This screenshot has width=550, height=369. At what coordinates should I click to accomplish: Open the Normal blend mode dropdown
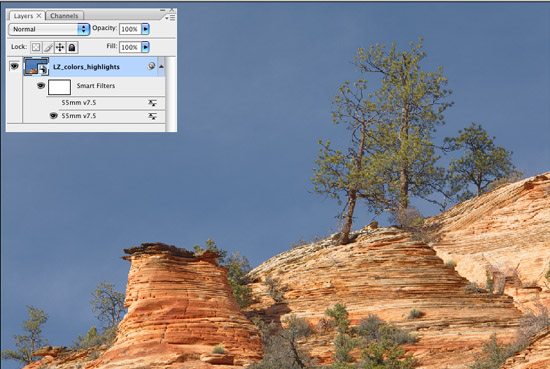pyautogui.click(x=49, y=29)
